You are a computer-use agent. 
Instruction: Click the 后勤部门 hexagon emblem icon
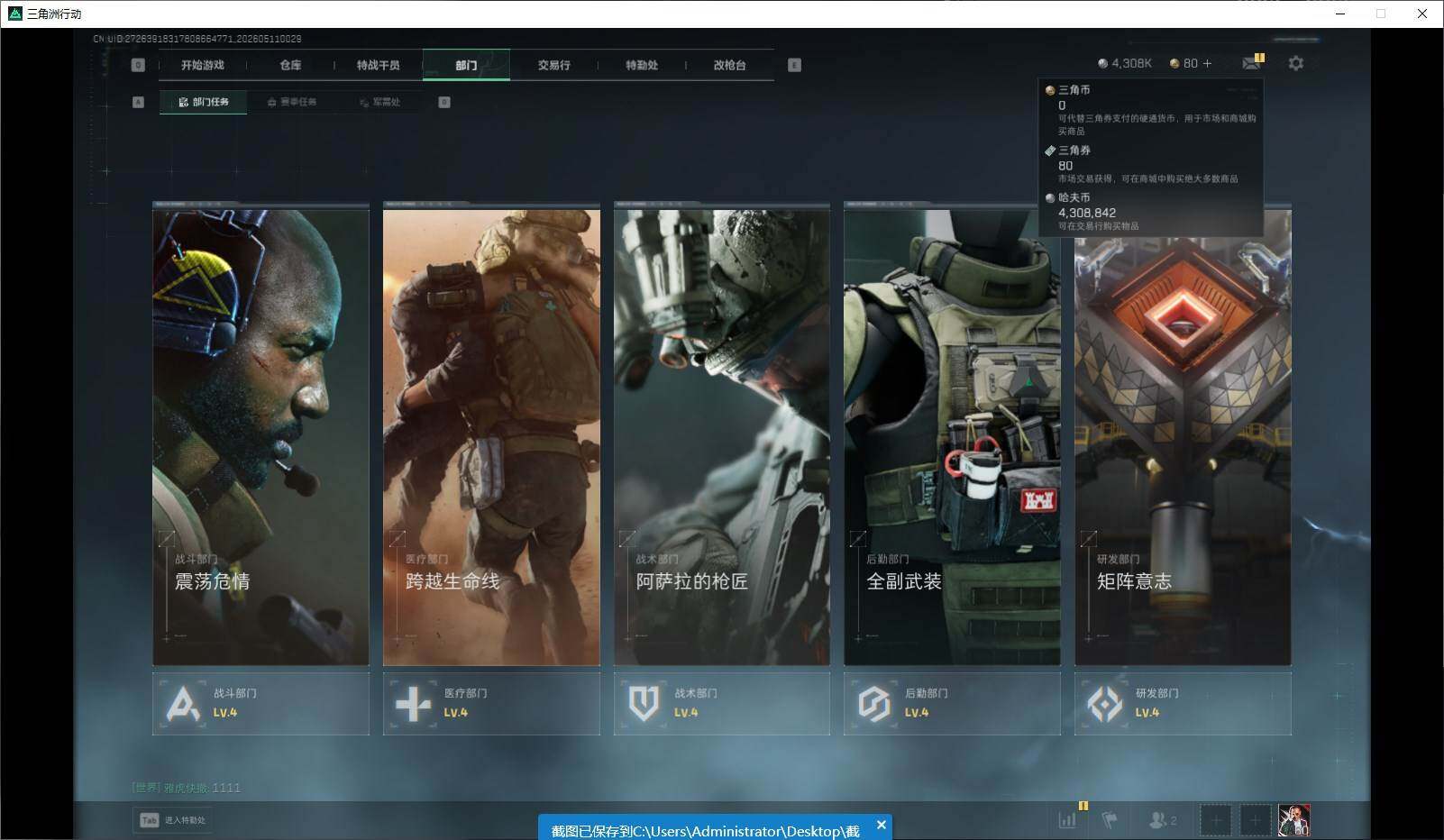[874, 703]
